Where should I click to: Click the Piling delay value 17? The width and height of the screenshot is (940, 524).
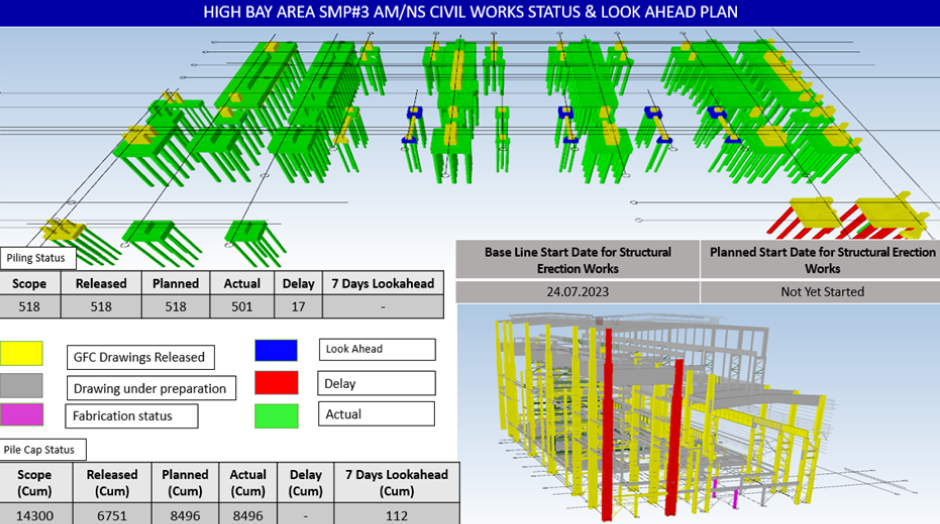click(x=298, y=307)
